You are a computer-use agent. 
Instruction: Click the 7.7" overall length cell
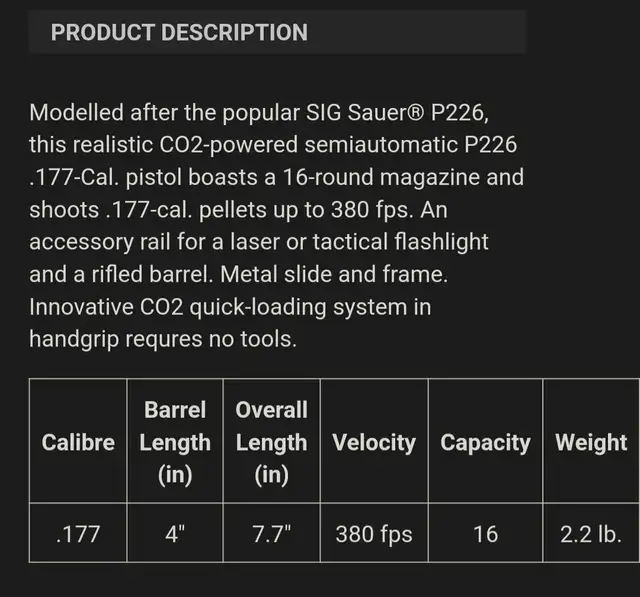(271, 533)
